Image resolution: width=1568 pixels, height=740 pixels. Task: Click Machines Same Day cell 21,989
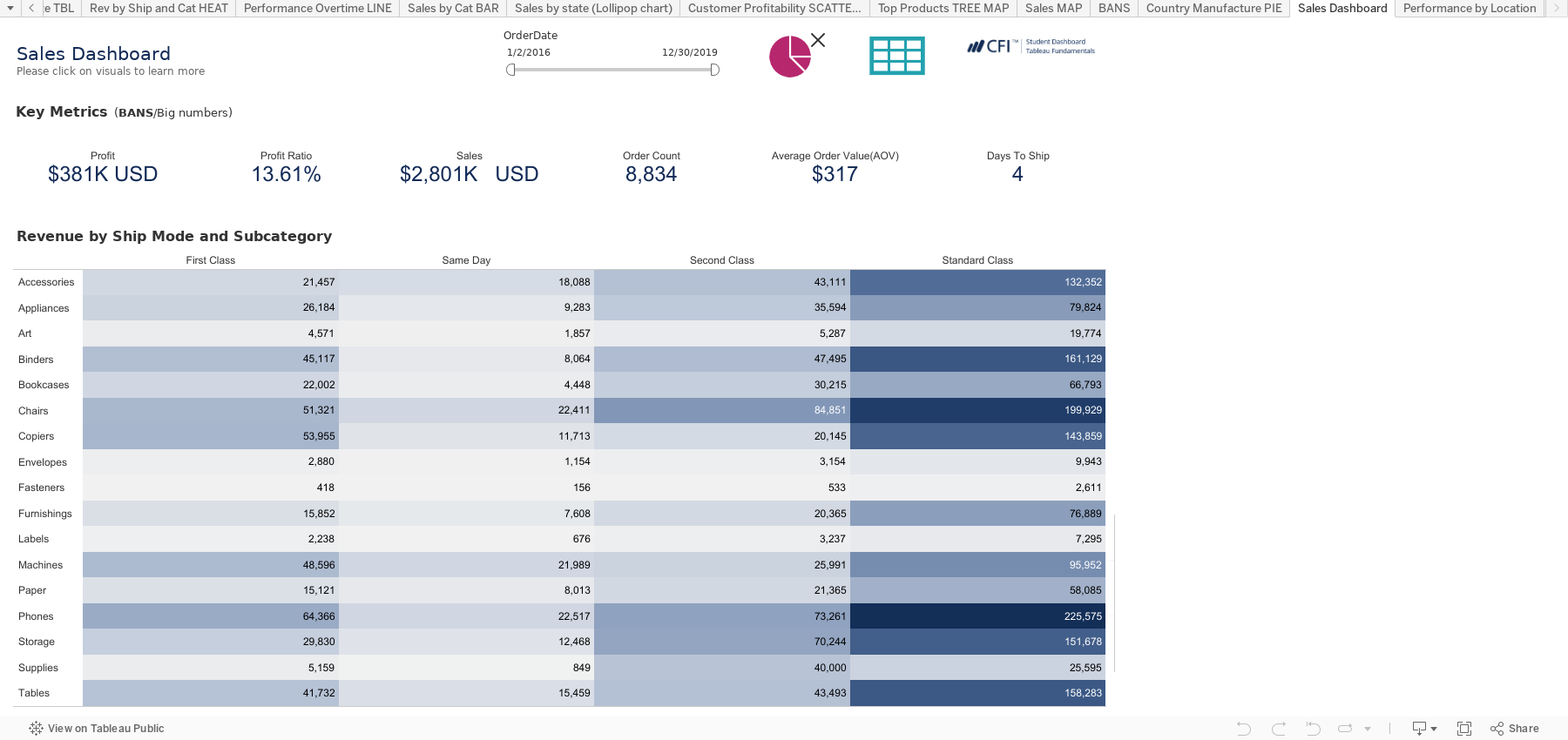click(466, 565)
